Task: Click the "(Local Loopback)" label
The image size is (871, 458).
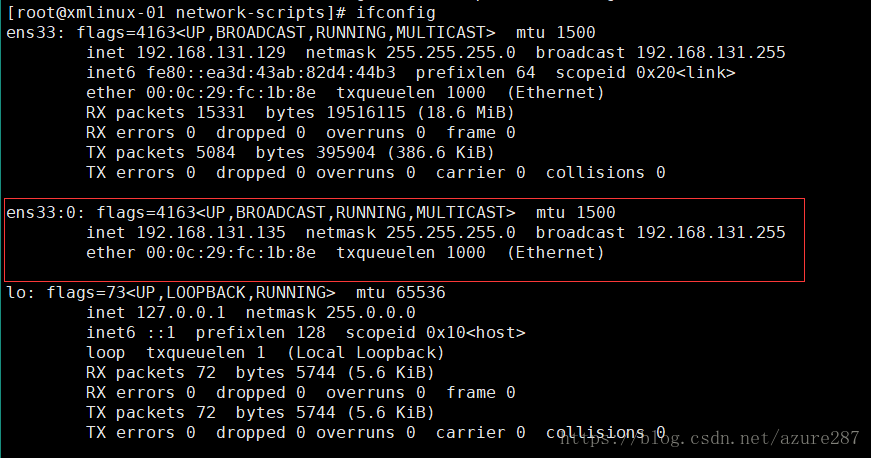Action: (366, 352)
